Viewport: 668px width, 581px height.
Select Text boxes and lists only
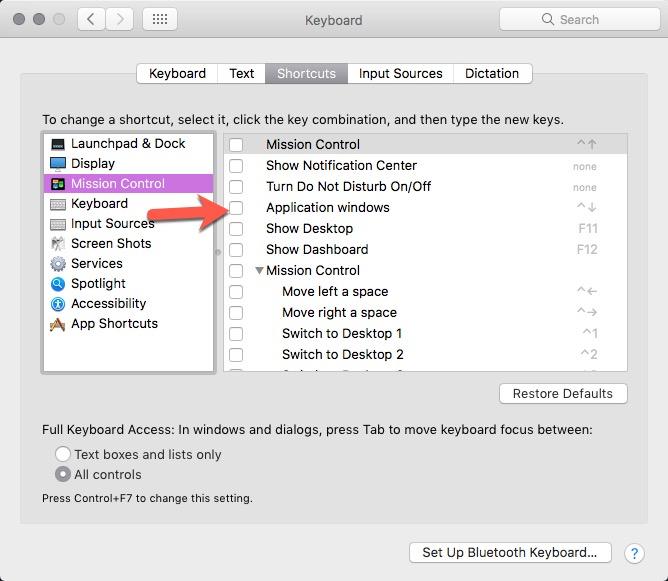pyautogui.click(x=63, y=454)
